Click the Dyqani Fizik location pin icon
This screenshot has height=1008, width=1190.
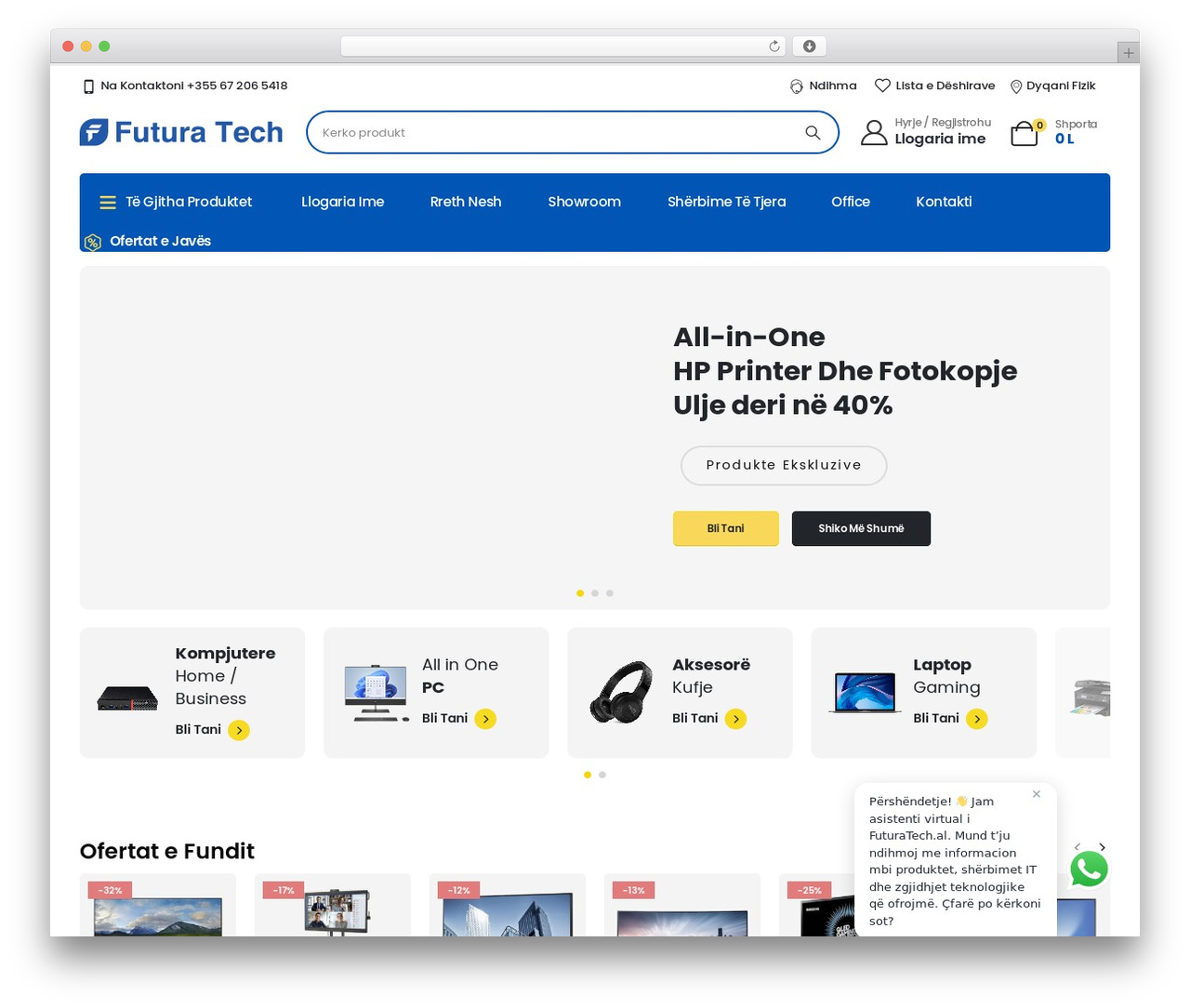click(x=1016, y=86)
